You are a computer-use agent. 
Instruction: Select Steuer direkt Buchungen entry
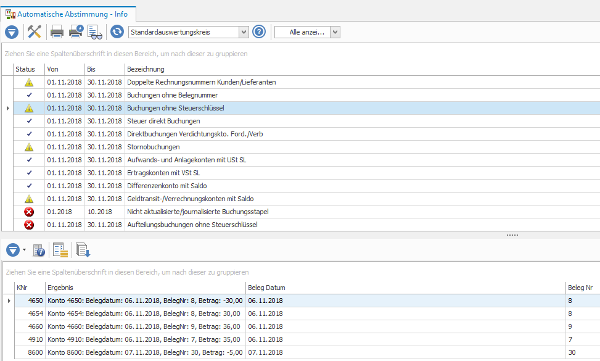coord(164,121)
